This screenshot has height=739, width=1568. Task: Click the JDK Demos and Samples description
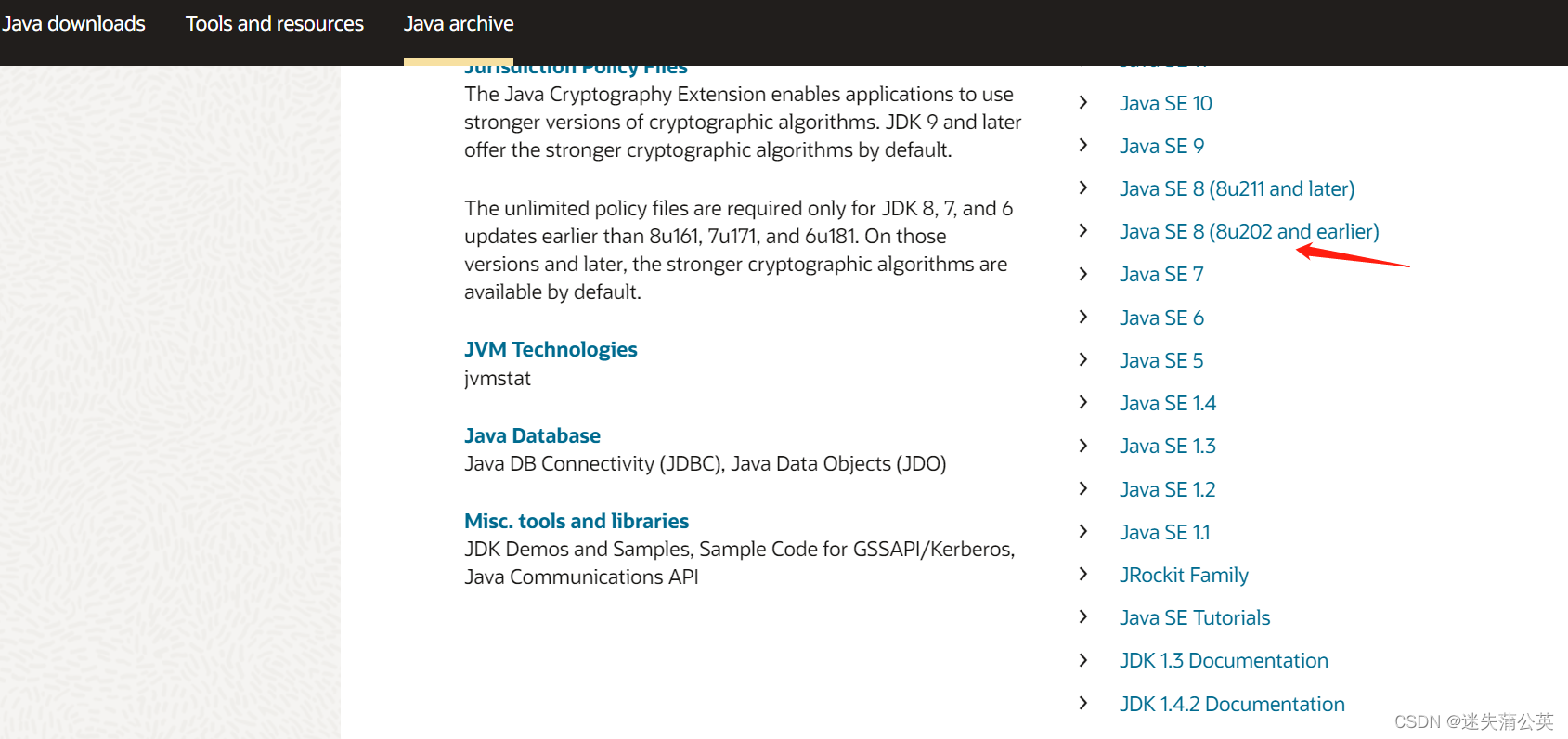click(740, 563)
